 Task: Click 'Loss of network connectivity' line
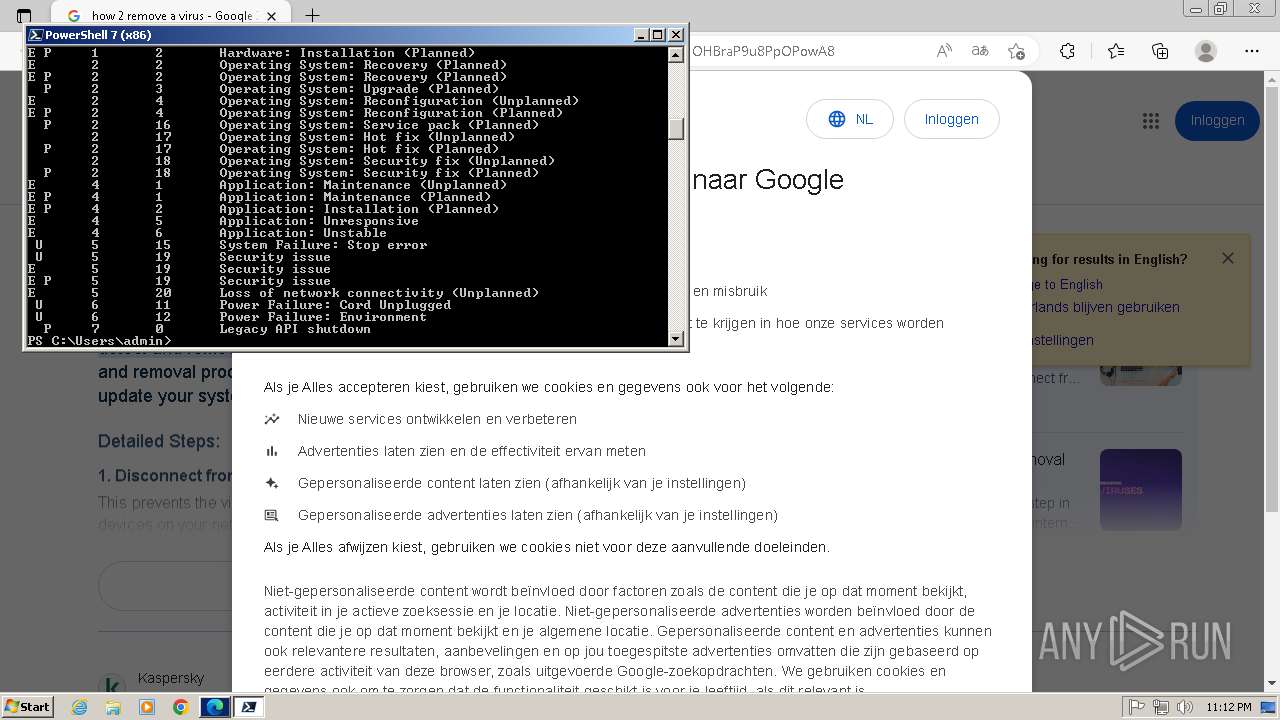(x=379, y=293)
